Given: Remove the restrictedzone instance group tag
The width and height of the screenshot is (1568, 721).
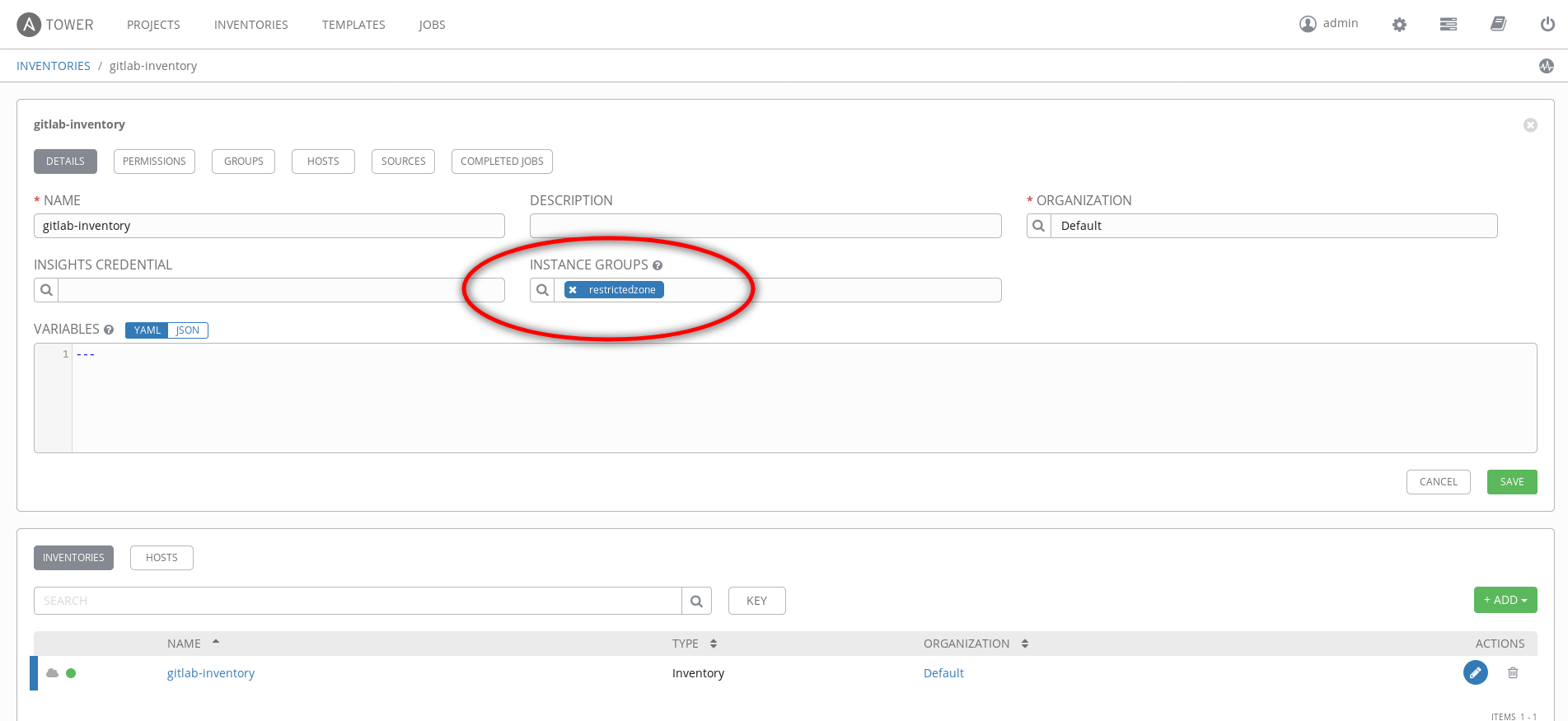Looking at the screenshot, I should click(573, 290).
